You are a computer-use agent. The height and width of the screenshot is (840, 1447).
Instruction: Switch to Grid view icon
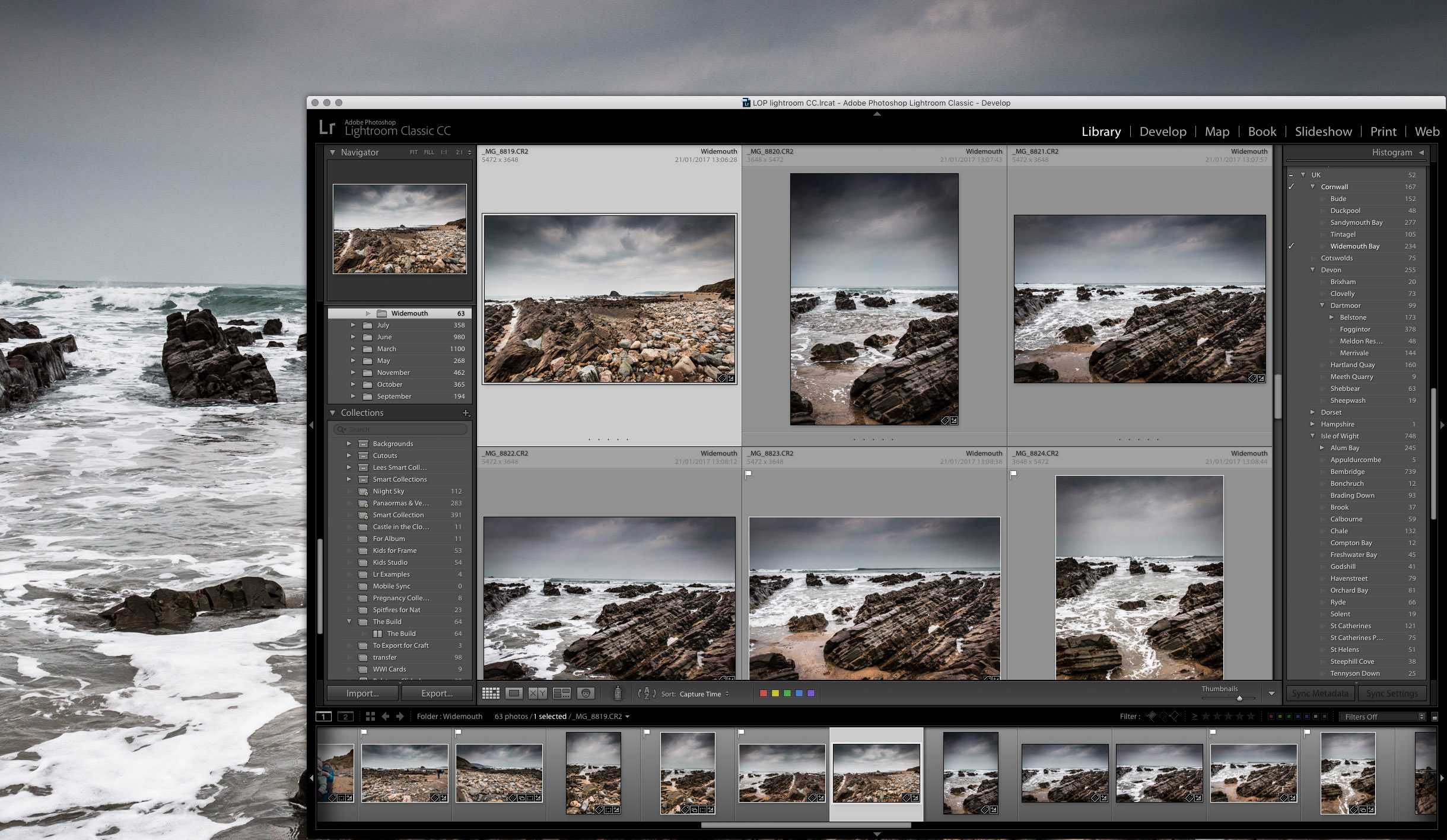pos(491,693)
